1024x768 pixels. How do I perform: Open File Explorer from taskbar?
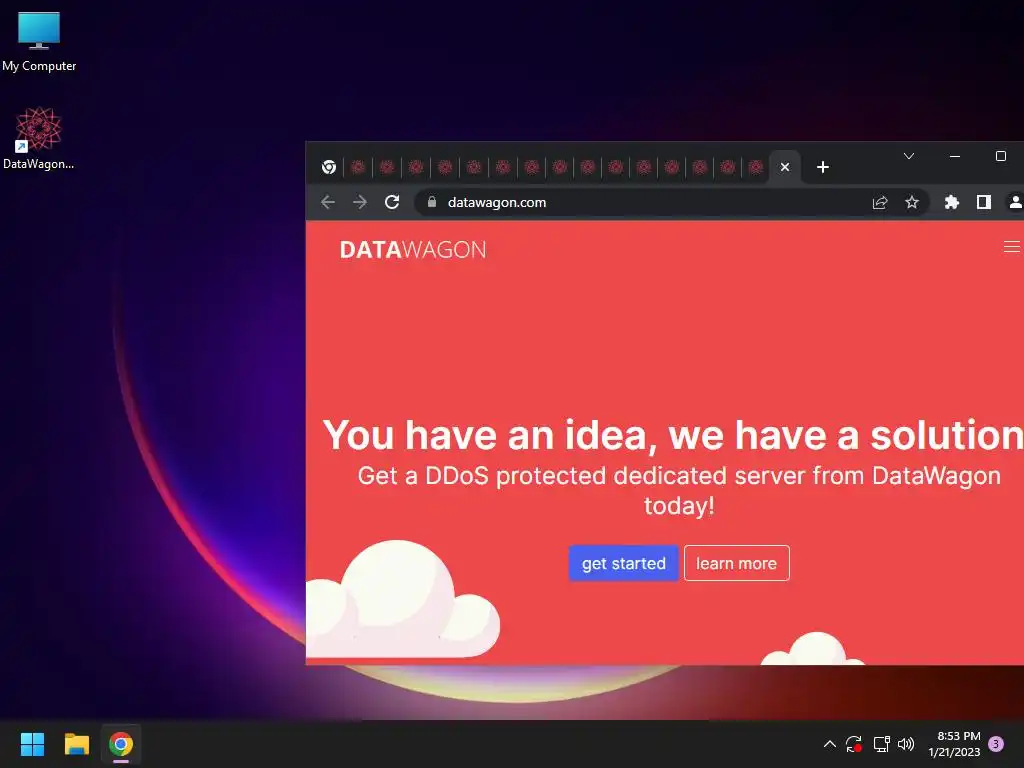[76, 744]
